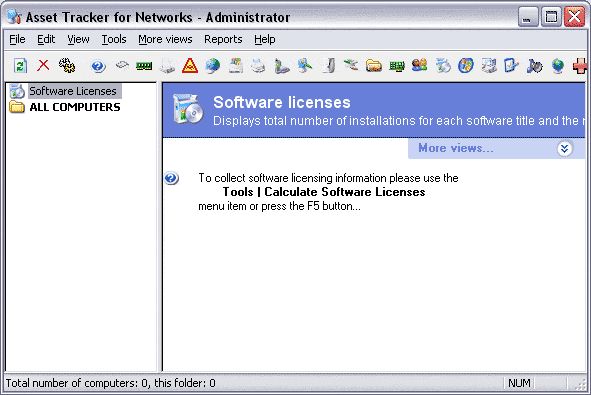Click the gray disk drive toolbar icon

[167, 66]
